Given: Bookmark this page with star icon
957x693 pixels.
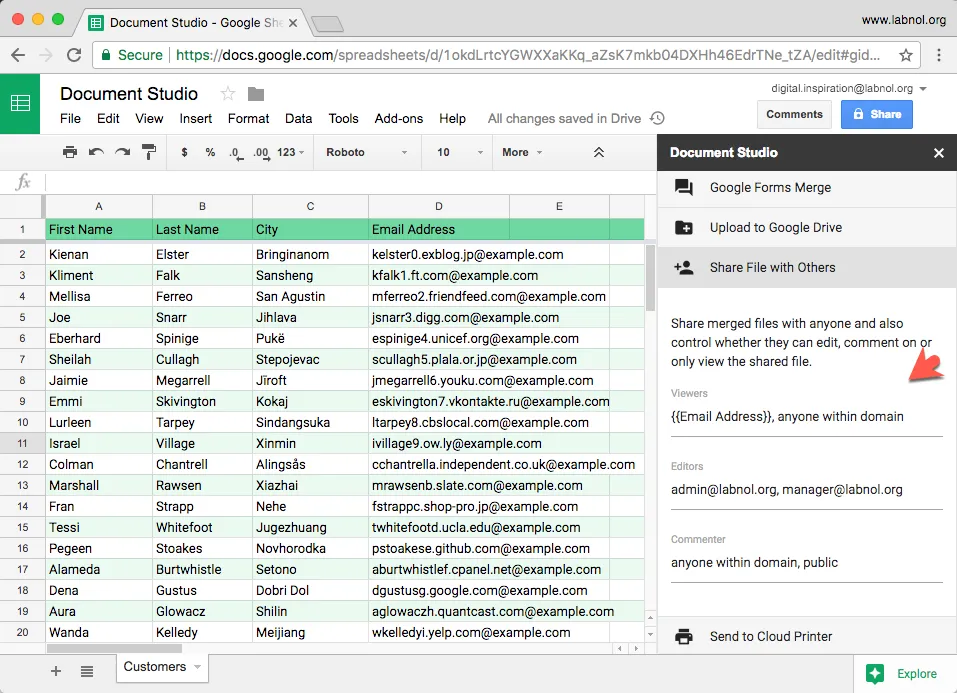Looking at the screenshot, I should [905, 55].
